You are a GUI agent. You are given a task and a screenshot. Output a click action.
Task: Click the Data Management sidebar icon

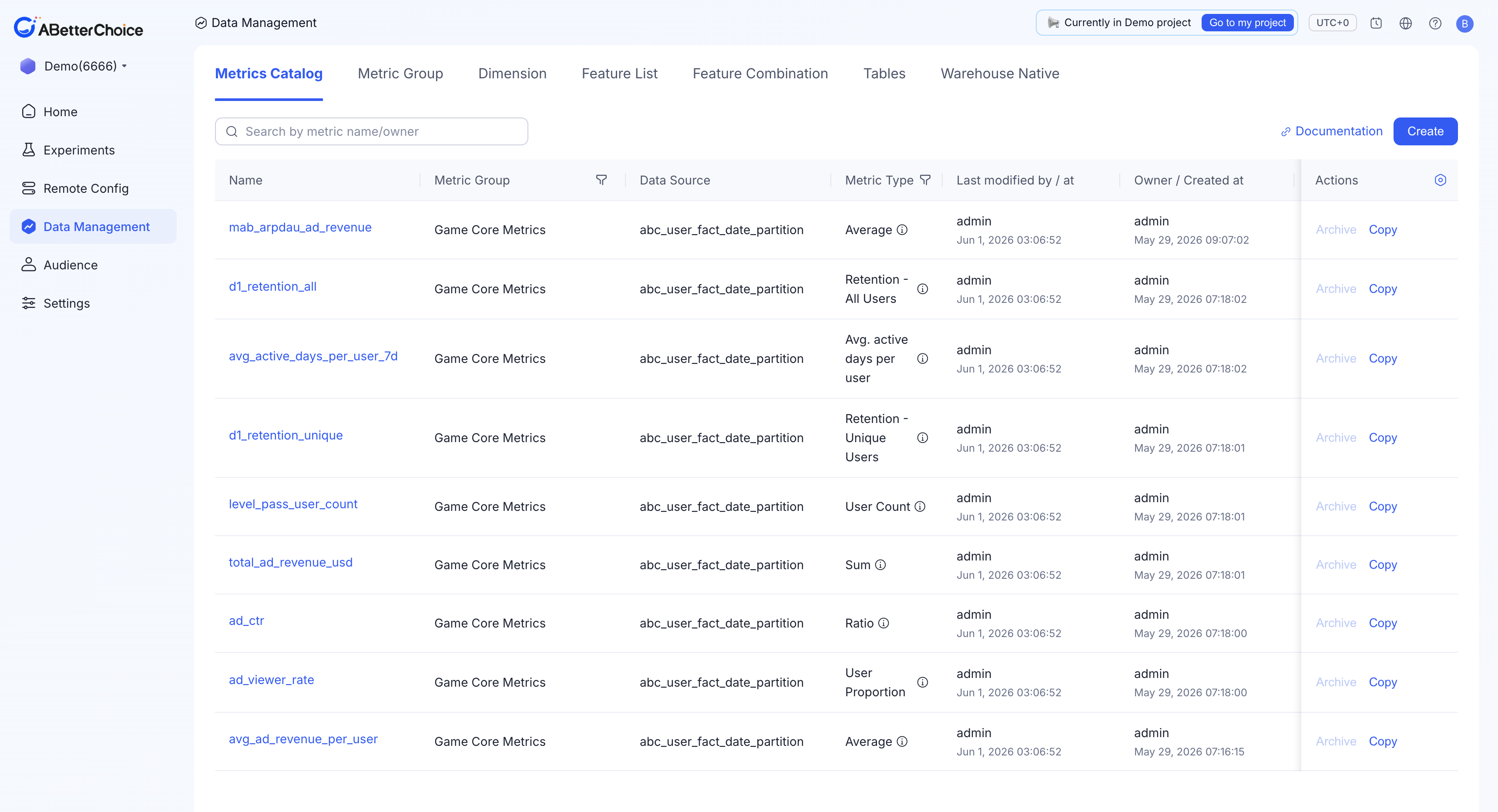[28, 227]
